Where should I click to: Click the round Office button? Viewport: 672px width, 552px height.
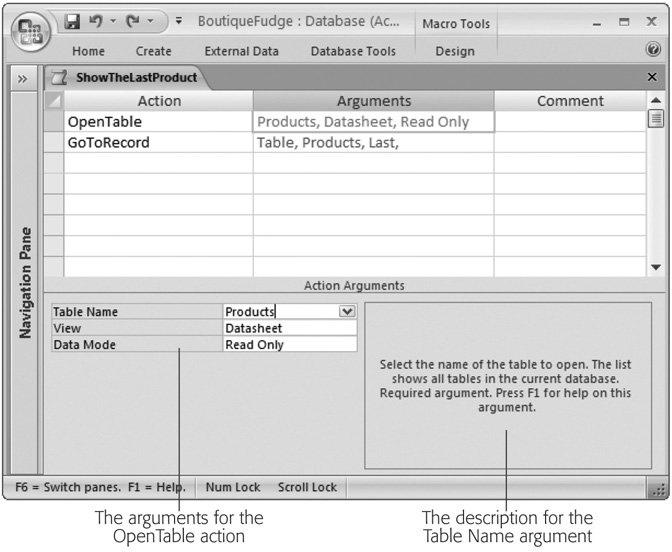pos(33,32)
